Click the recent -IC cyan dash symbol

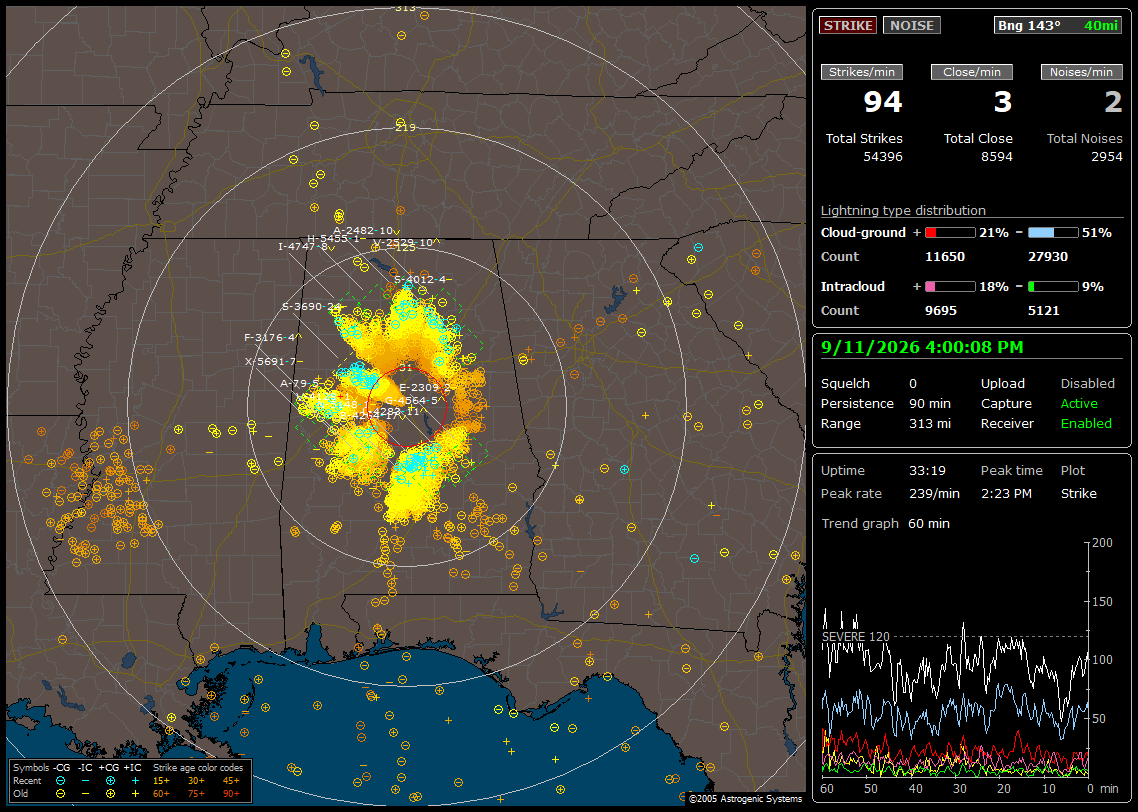point(85,781)
